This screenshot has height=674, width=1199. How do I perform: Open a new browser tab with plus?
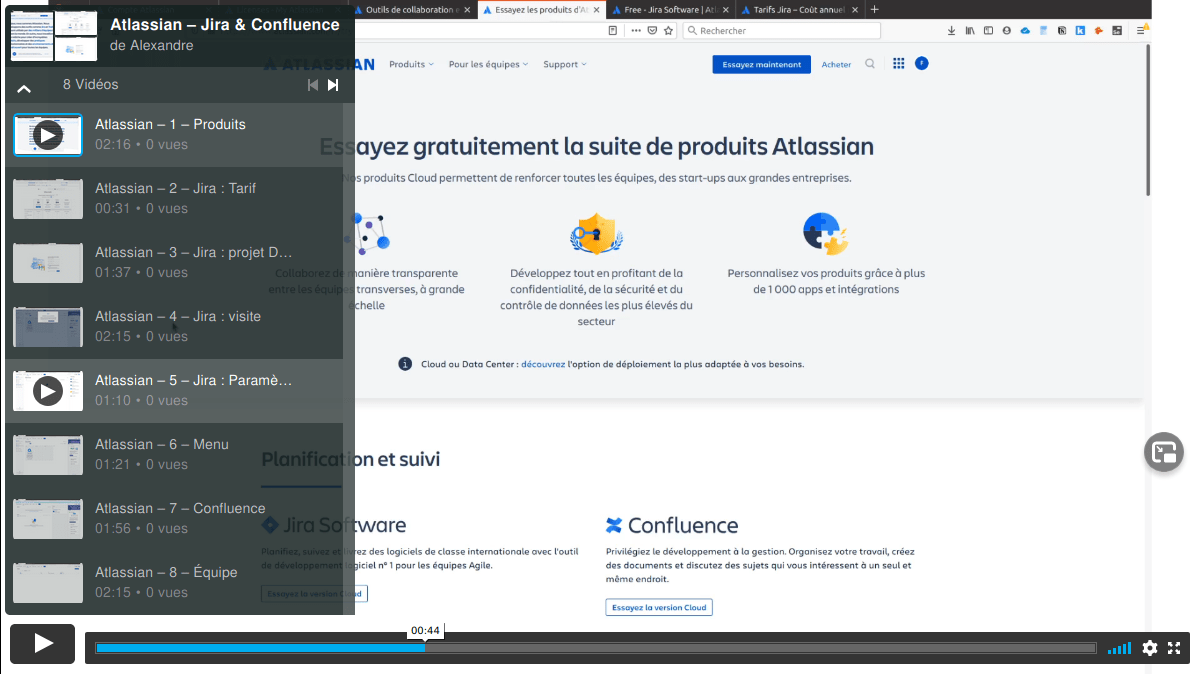click(x=875, y=10)
